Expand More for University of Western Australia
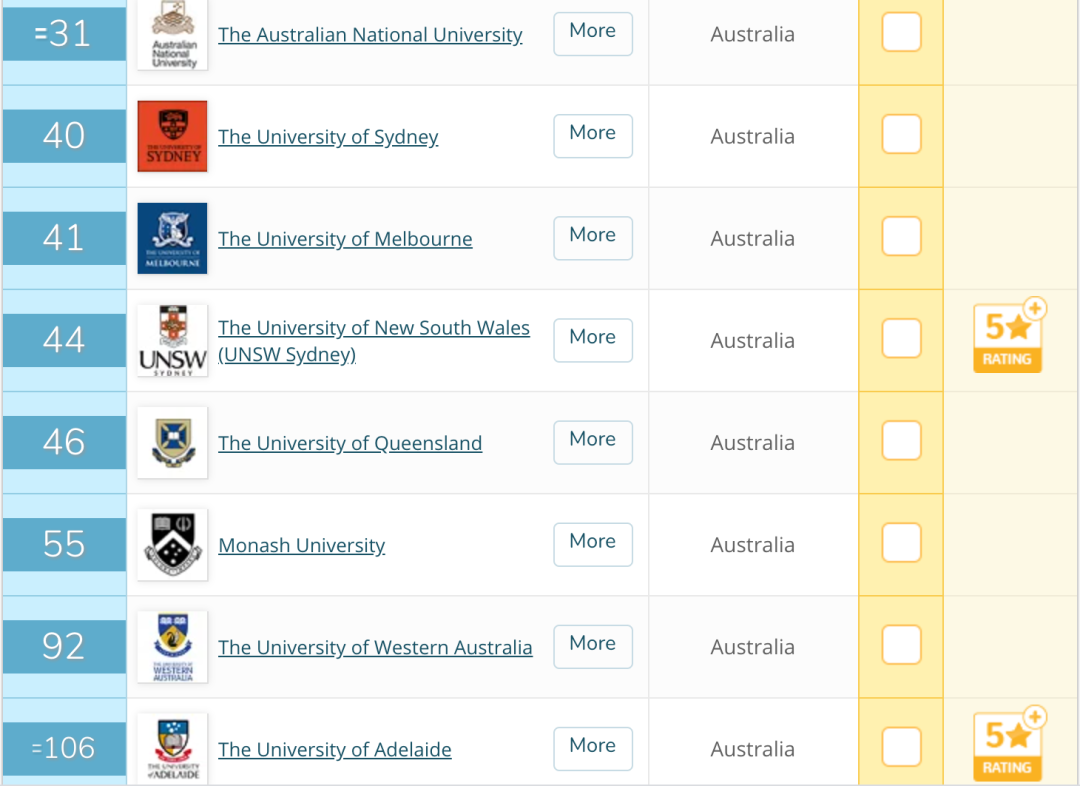 pyautogui.click(x=593, y=646)
